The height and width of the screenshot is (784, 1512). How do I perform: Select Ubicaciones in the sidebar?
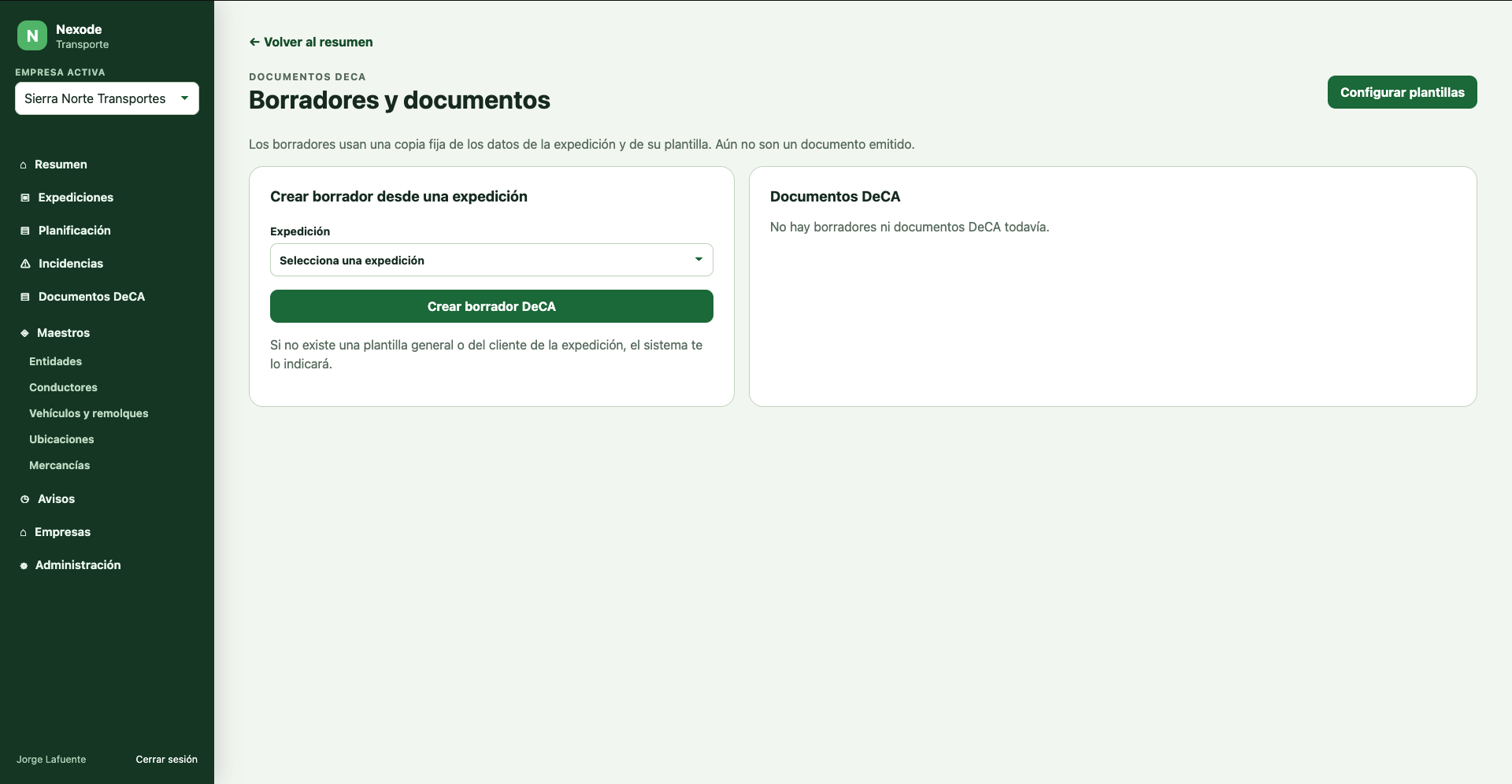point(61,439)
